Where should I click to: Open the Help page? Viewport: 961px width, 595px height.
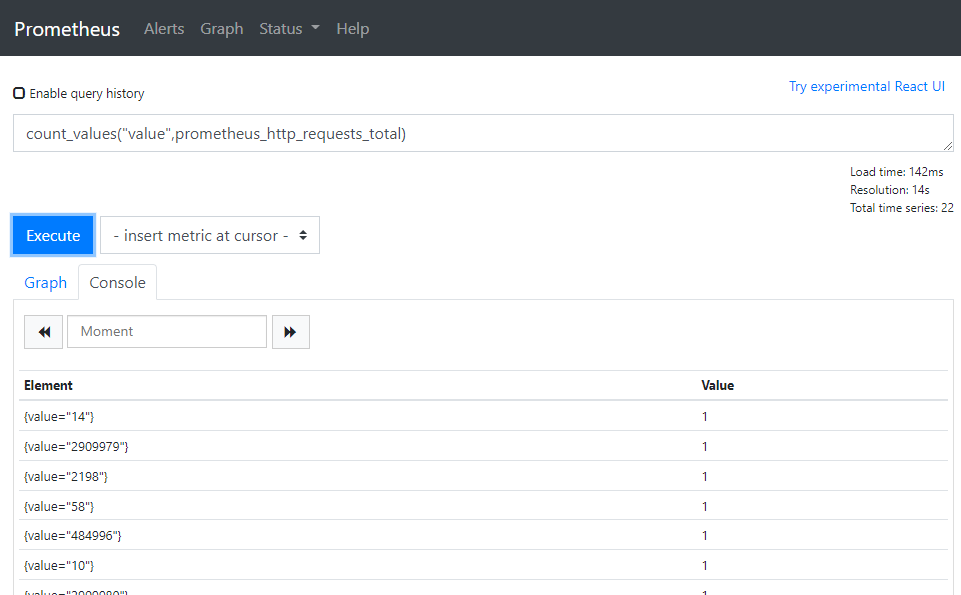pyautogui.click(x=352, y=29)
